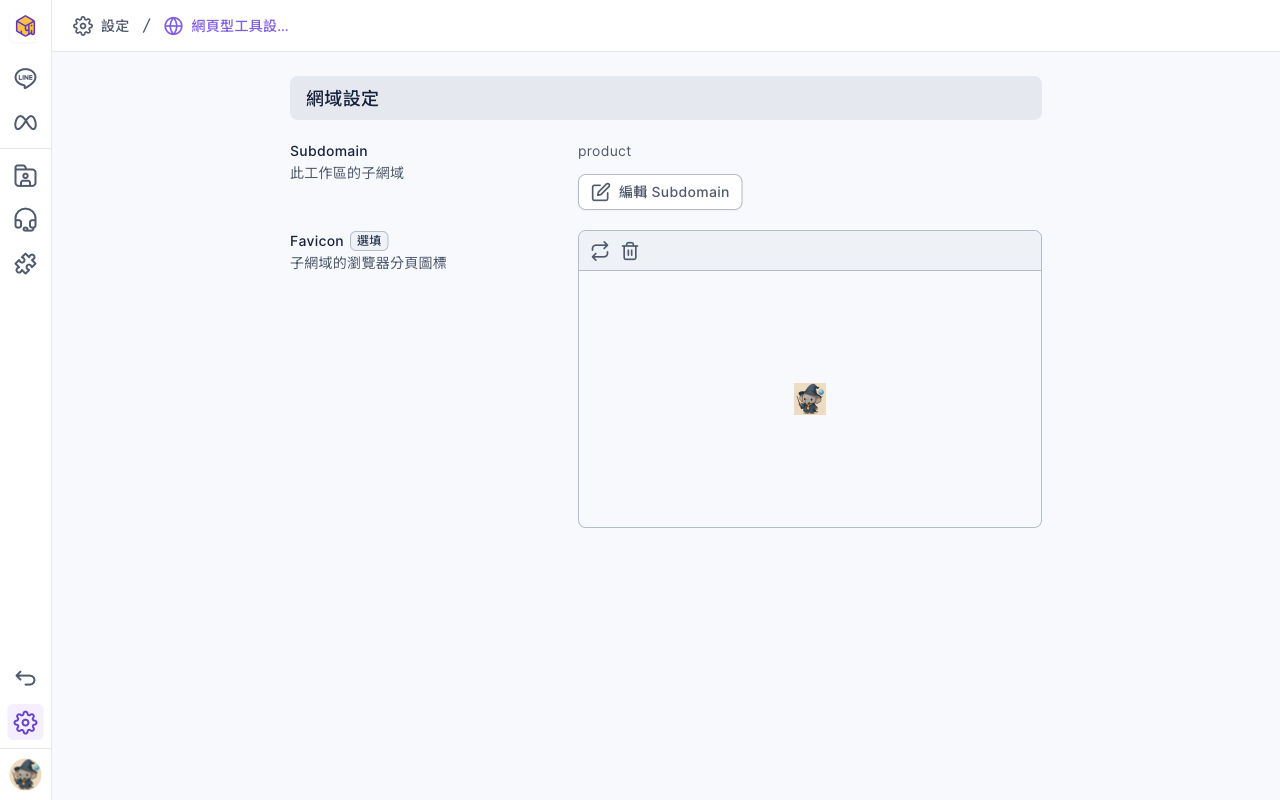Click the back arrow icon in sidebar
Viewport: 1280px width, 800px height.
coord(25,678)
